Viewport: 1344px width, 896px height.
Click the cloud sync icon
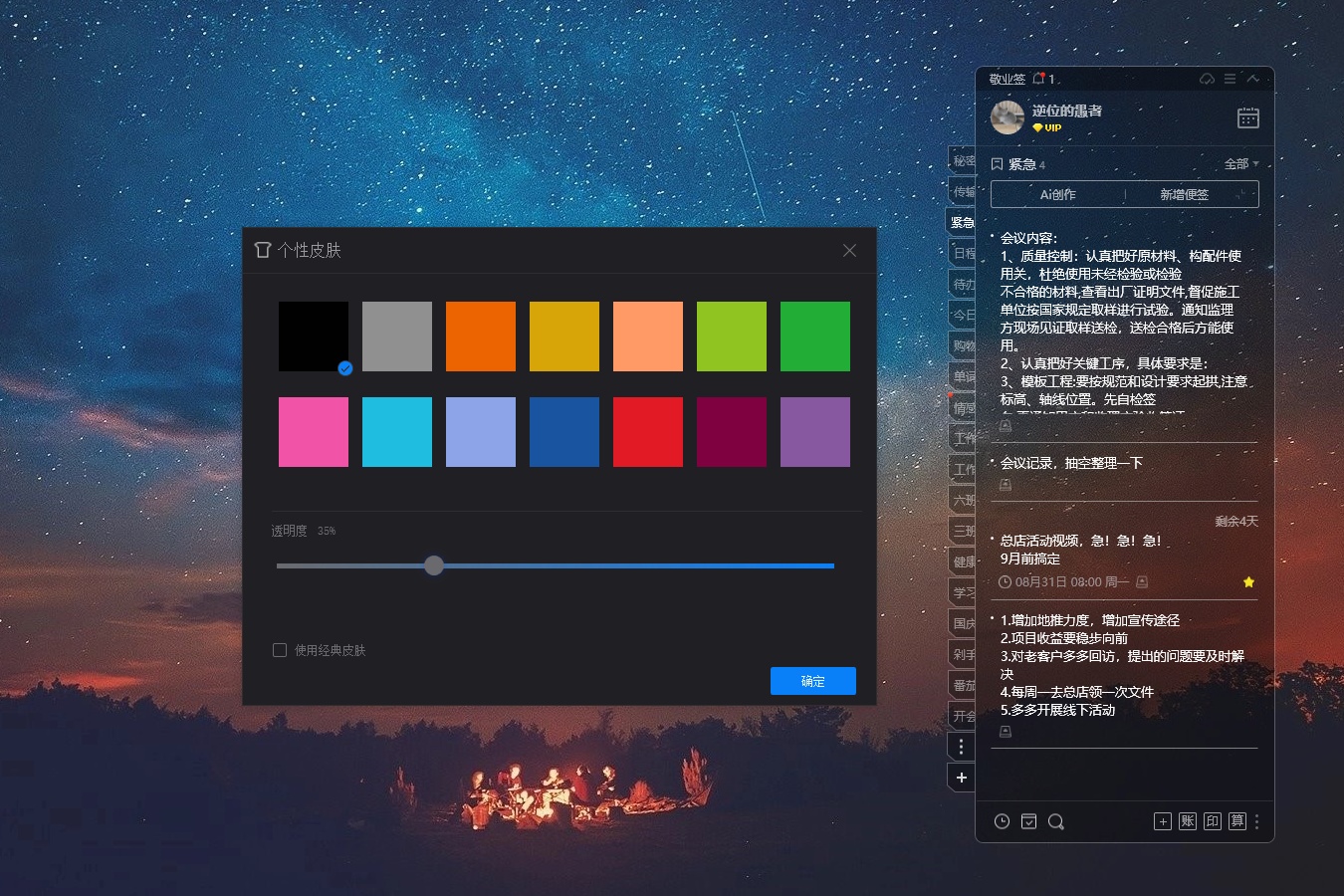click(x=1207, y=79)
